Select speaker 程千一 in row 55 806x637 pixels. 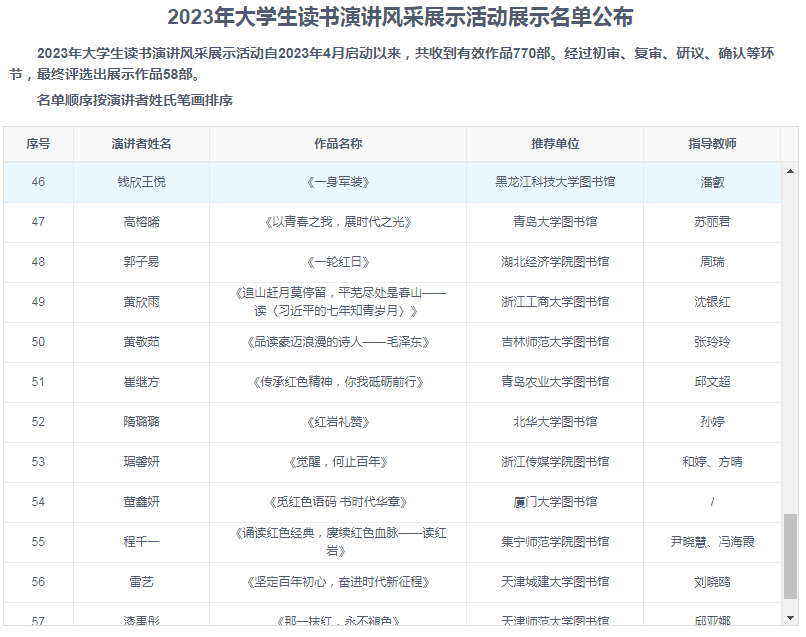pyautogui.click(x=141, y=542)
